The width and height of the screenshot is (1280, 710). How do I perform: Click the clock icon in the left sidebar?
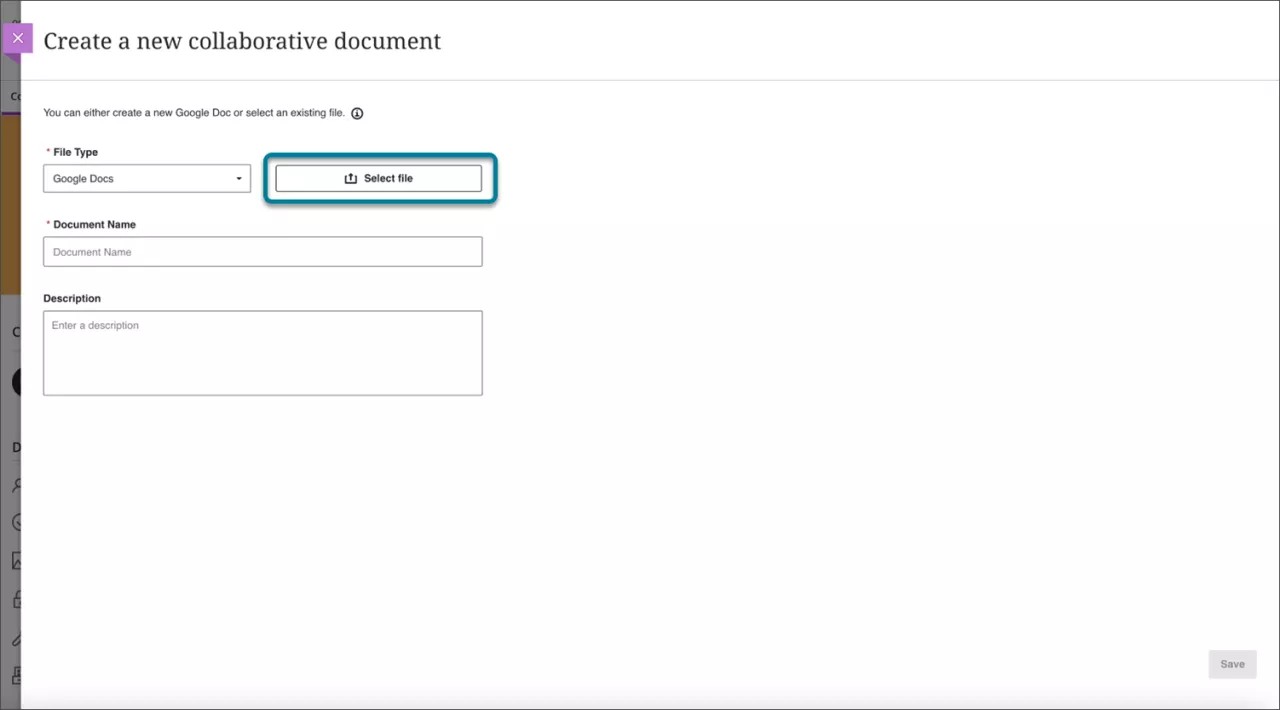(x=16, y=522)
